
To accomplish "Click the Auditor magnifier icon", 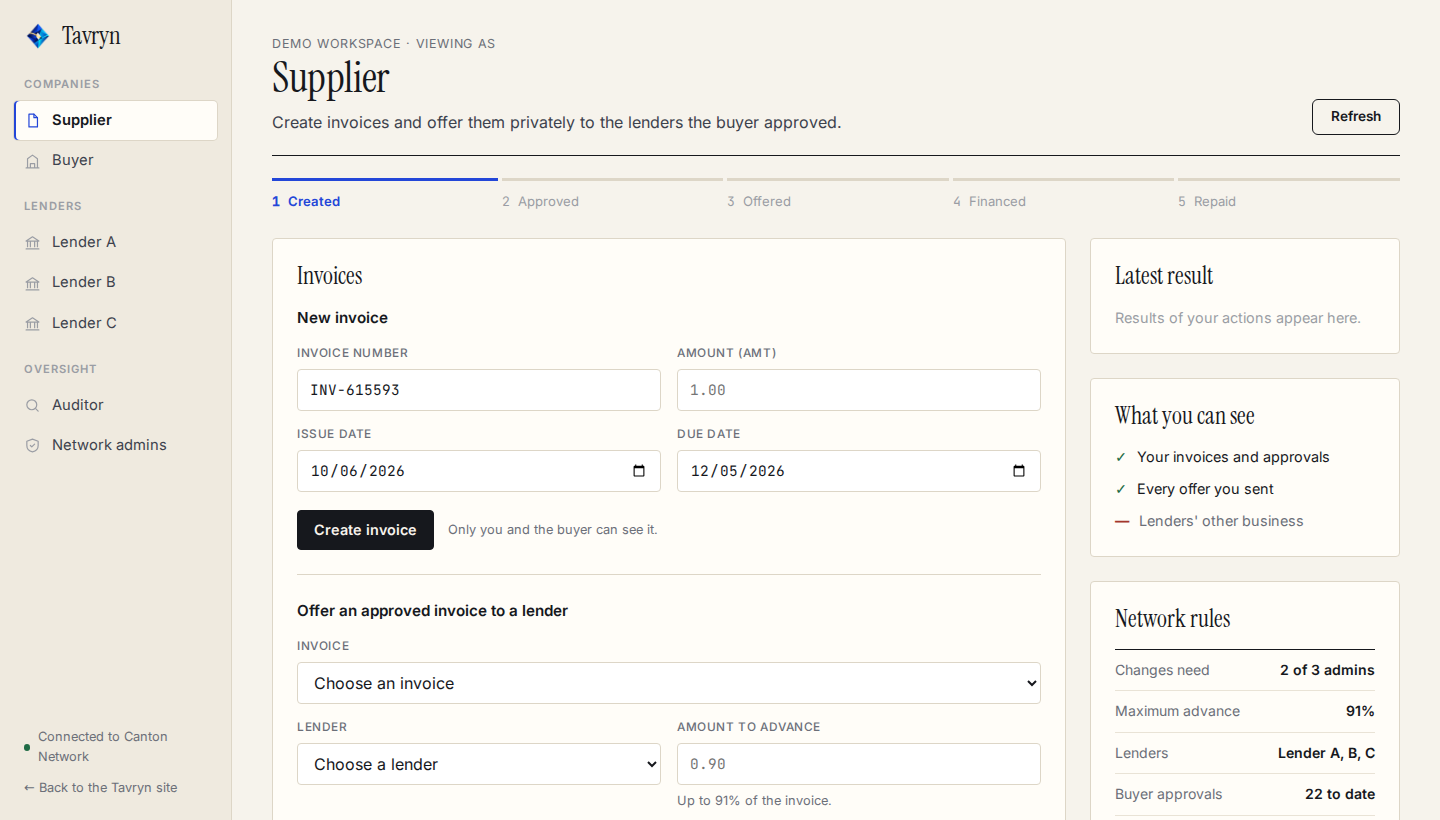I will [33, 406].
